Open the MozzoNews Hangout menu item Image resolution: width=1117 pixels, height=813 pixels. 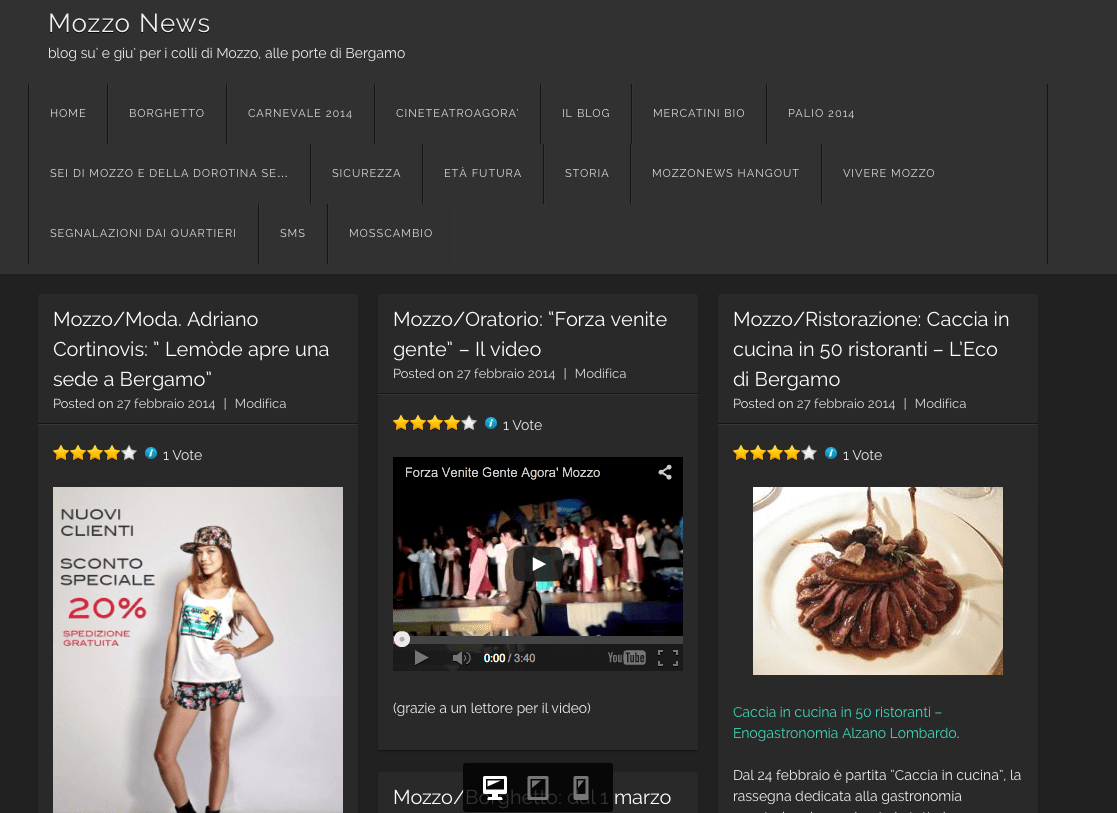click(725, 174)
